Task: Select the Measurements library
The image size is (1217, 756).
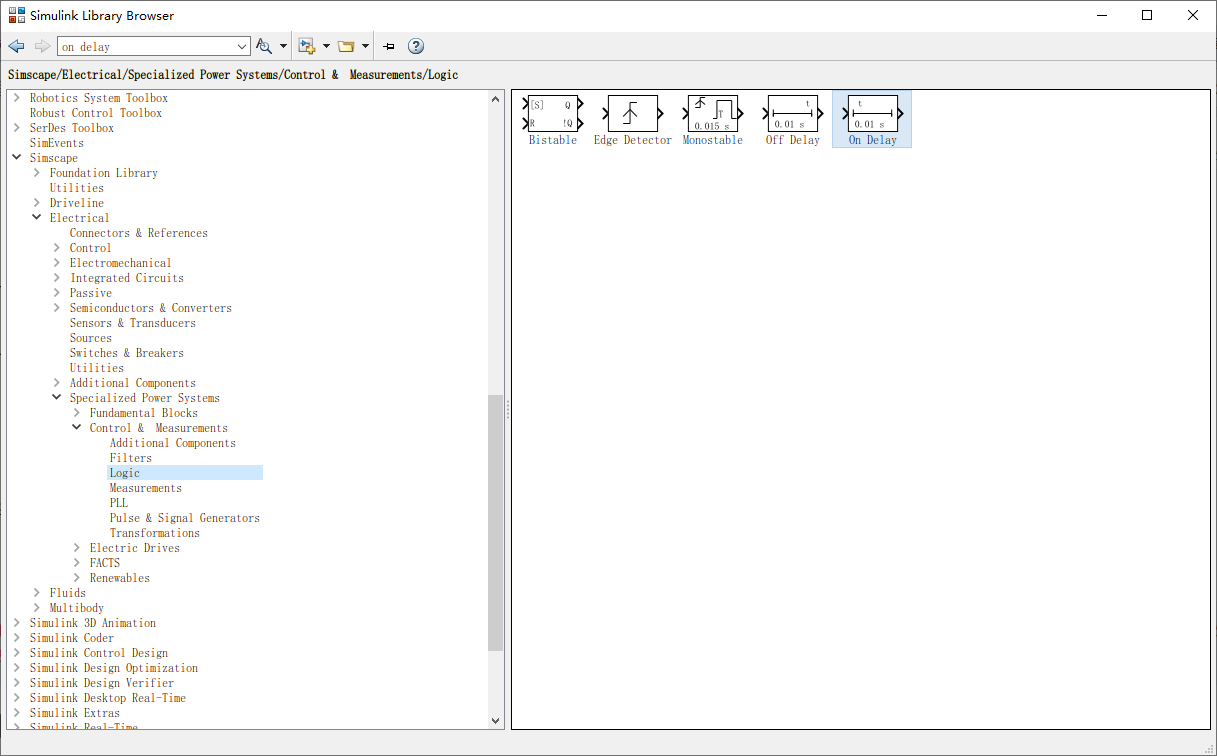Action: 146,488
